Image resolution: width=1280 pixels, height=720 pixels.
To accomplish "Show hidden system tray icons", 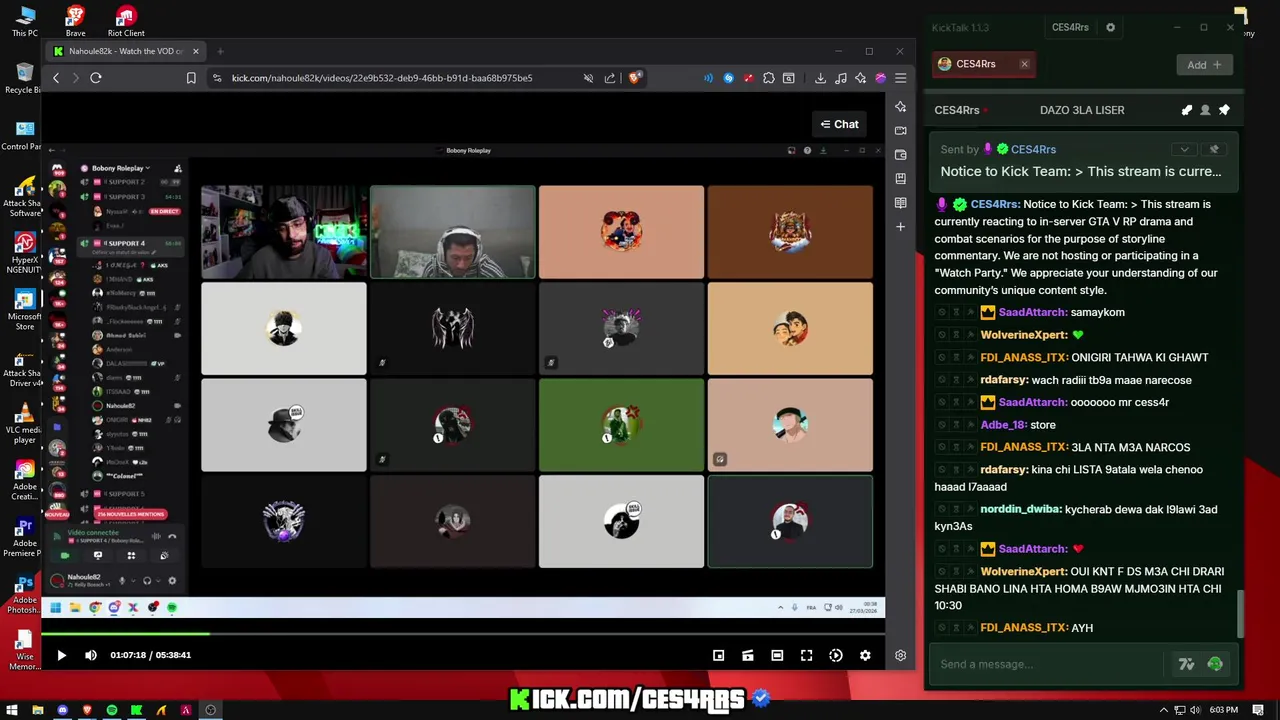I will pos(1163,710).
